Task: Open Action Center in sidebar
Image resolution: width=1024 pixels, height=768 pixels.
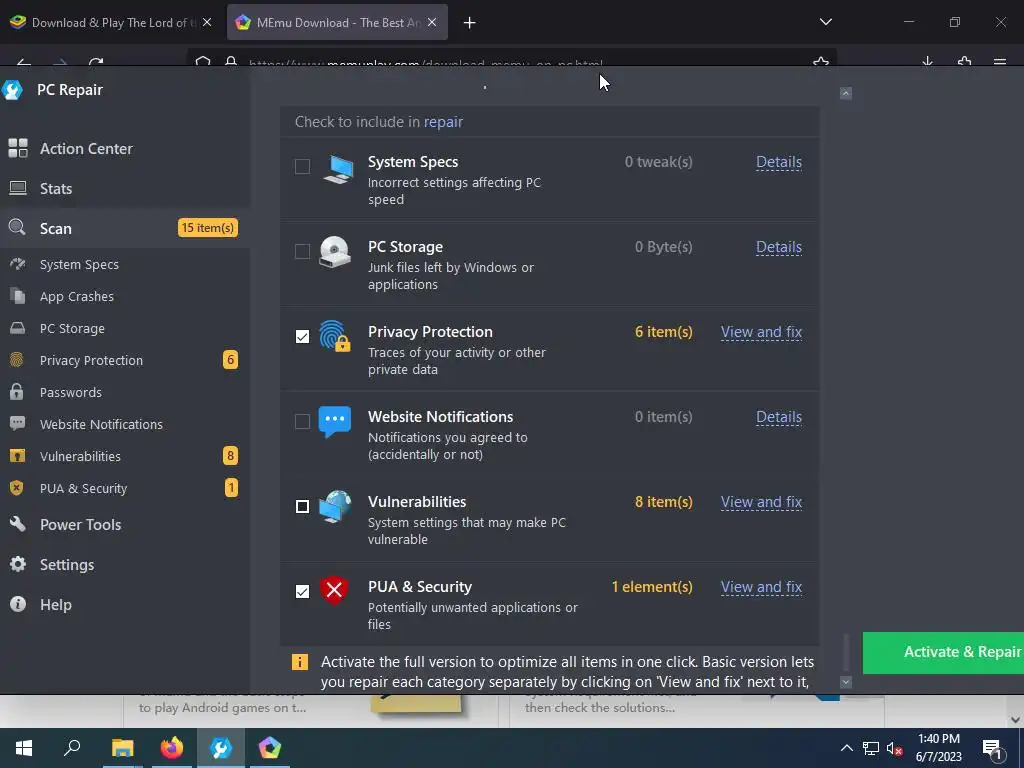Action: tap(86, 149)
